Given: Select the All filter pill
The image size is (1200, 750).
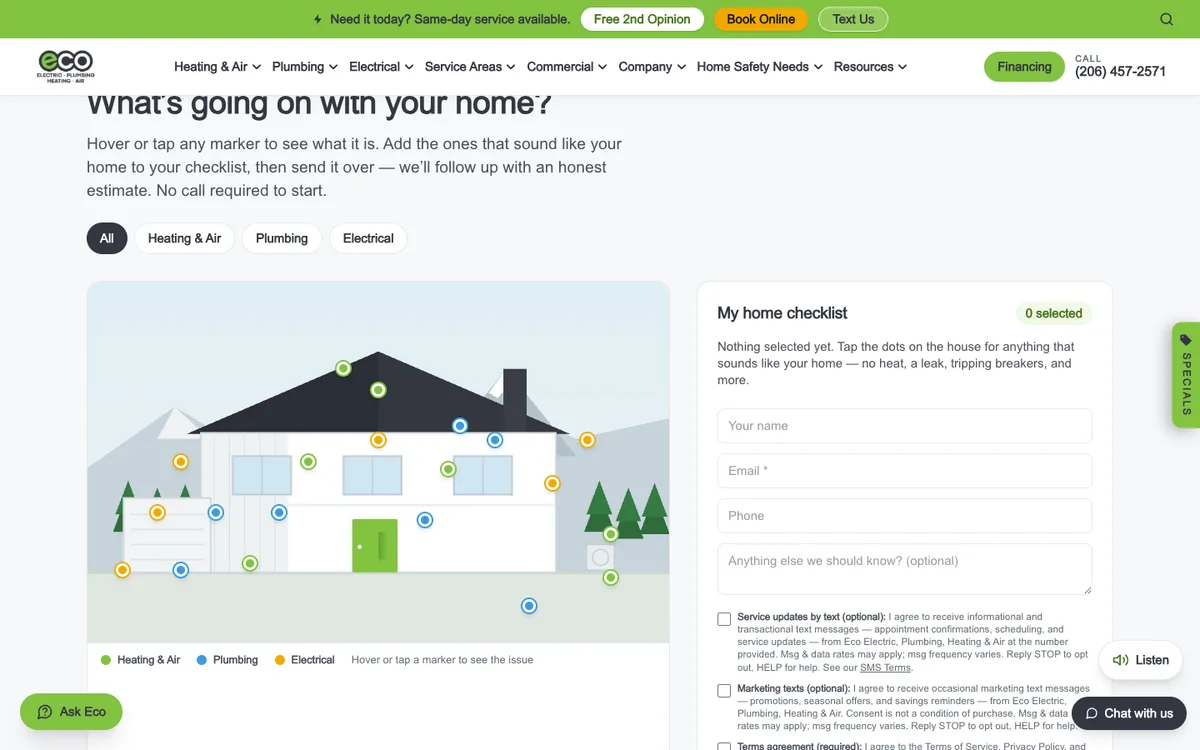Looking at the screenshot, I should 107,238.
